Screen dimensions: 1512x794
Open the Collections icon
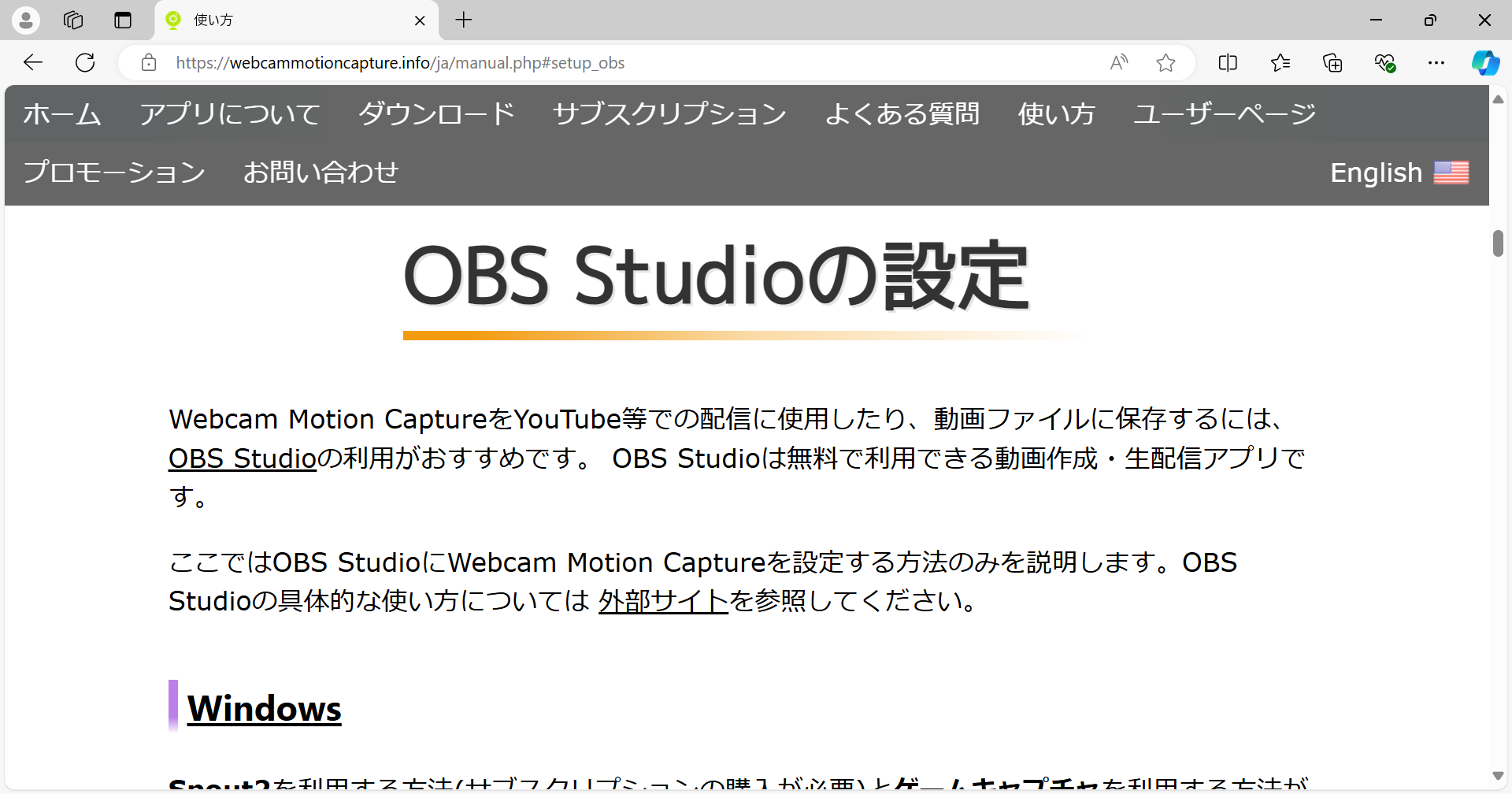[1332, 62]
